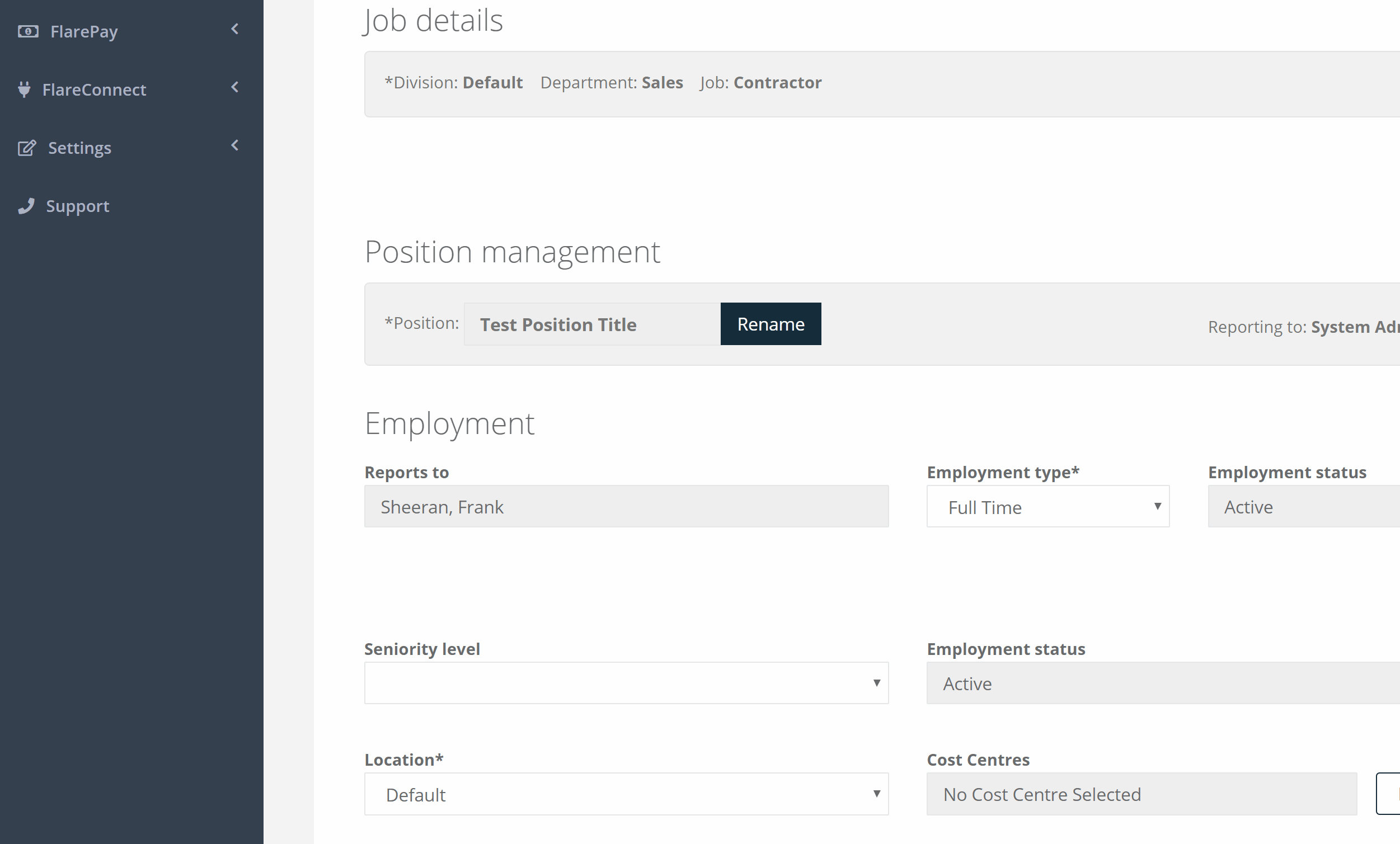Click the Support phone icon
Viewport: 1400px width, 844px height.
coord(26,206)
